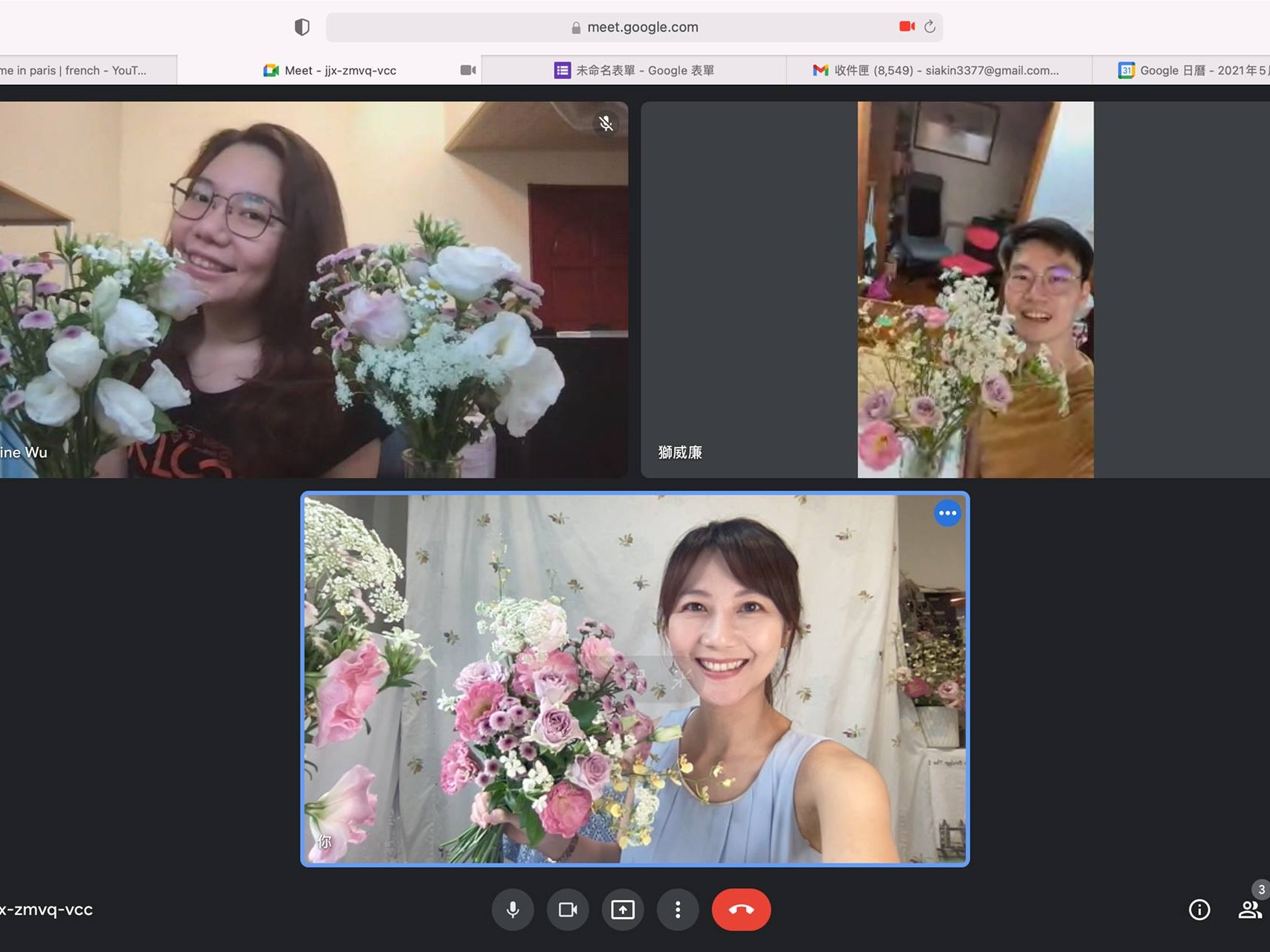The width and height of the screenshot is (1270, 952).
Task: Open the present screen control
Action: point(623,909)
